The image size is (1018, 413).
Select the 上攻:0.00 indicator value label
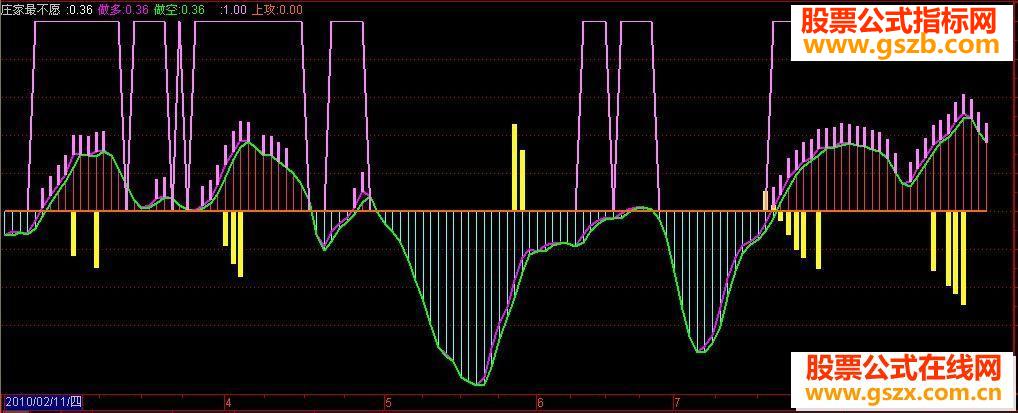tap(276, 10)
